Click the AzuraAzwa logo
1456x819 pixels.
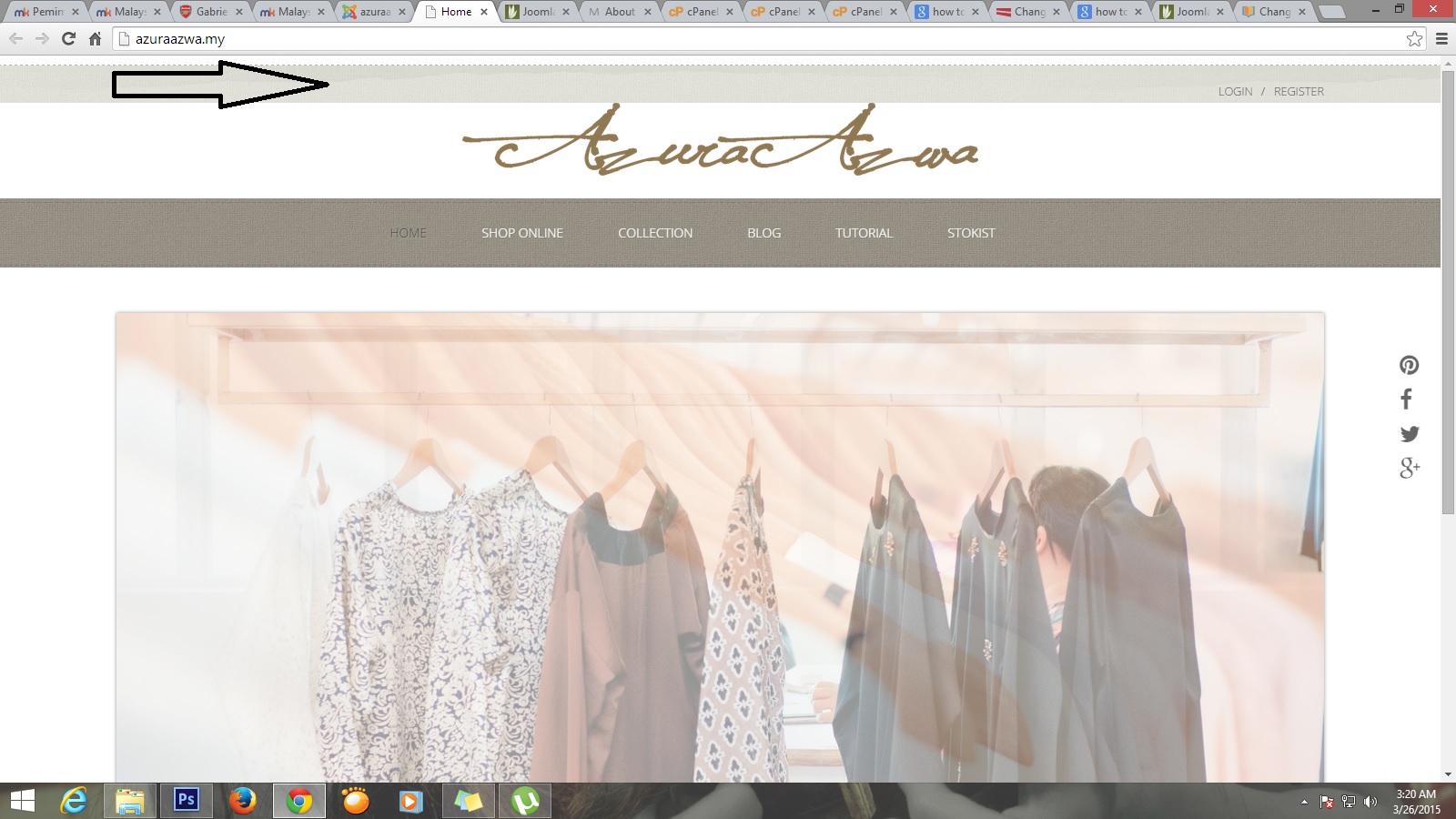point(720,139)
